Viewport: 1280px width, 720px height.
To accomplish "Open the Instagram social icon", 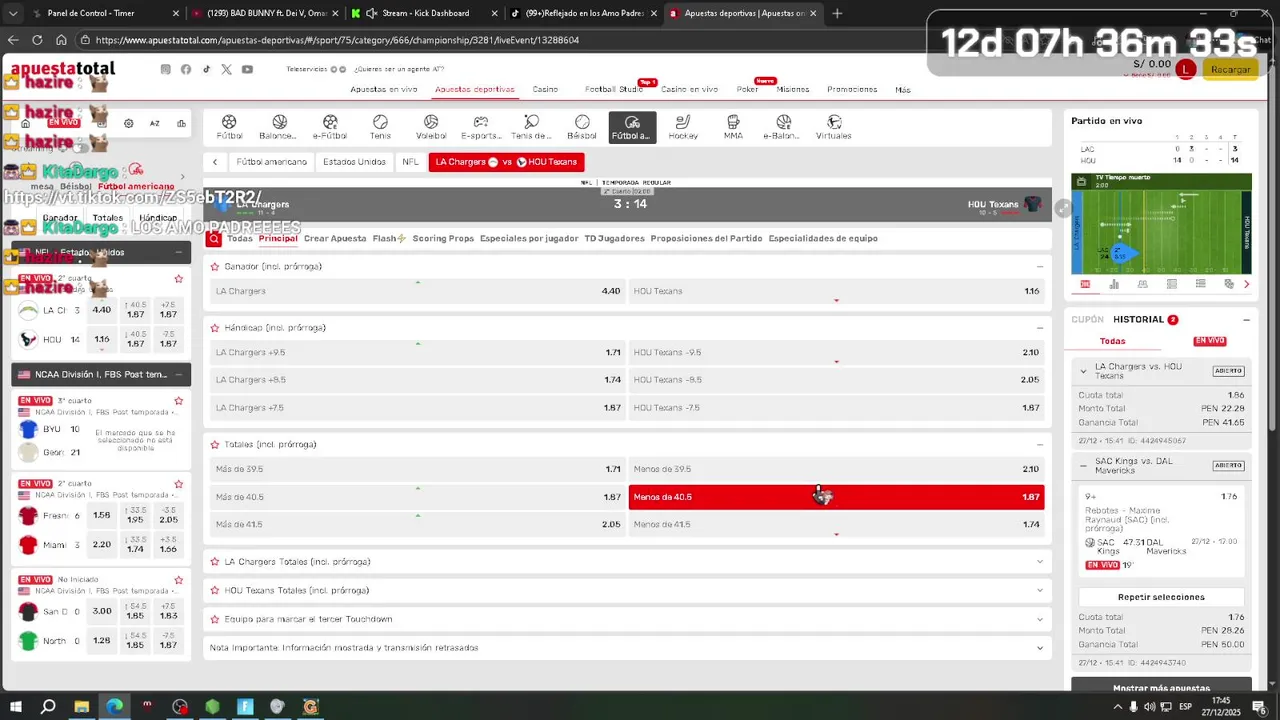I will click(x=165, y=69).
